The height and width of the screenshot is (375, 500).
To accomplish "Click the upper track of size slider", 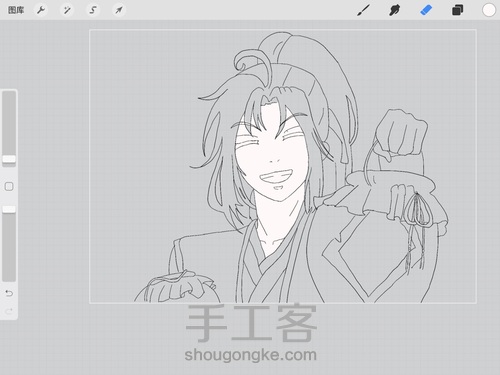I will click(9, 123).
